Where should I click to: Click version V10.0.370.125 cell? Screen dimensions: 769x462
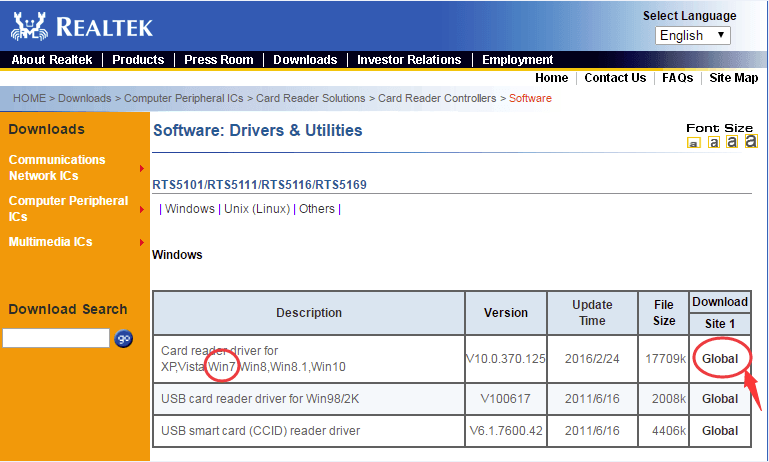pyautogui.click(x=506, y=359)
